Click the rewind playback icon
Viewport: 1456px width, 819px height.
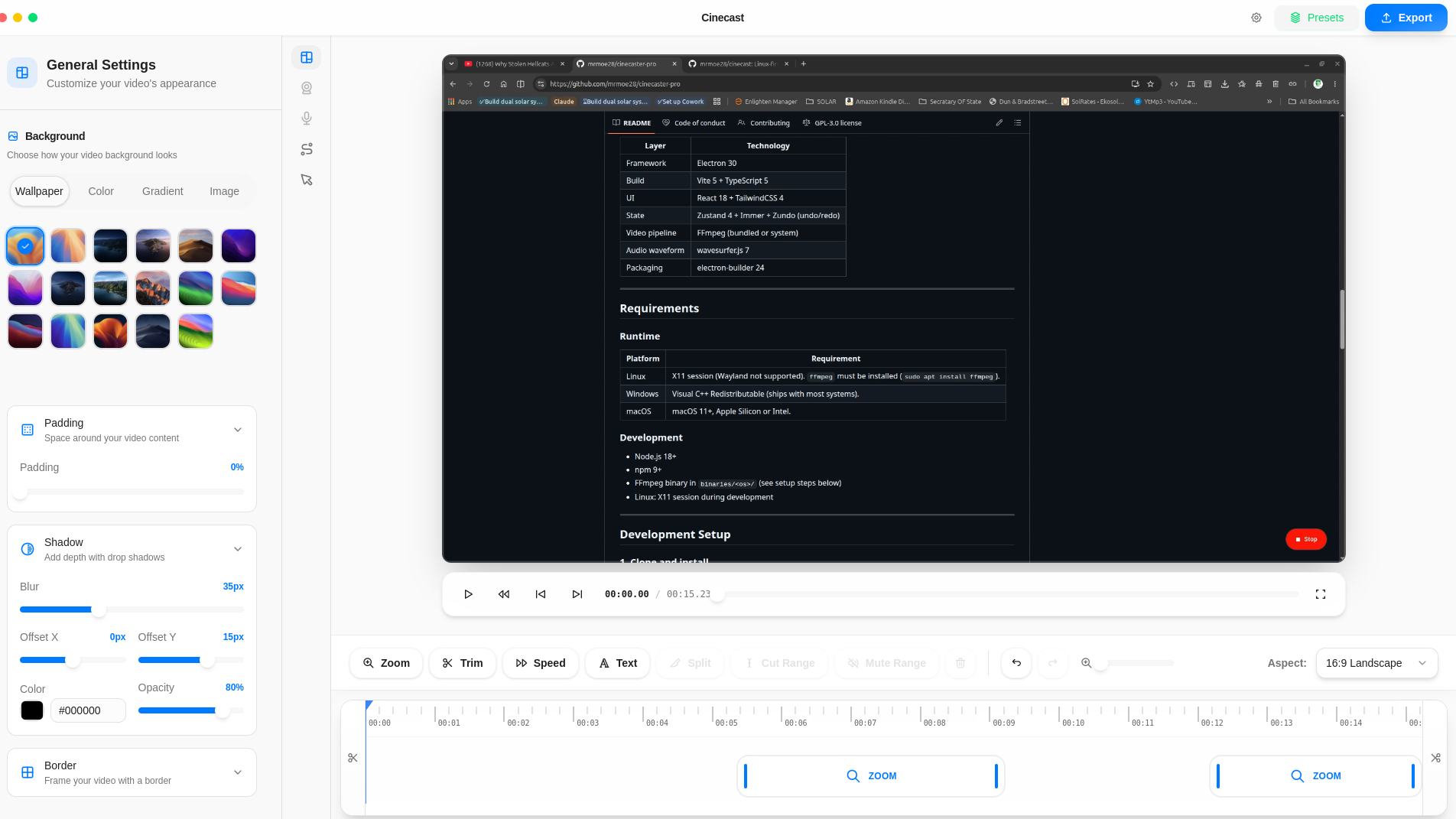pos(504,594)
